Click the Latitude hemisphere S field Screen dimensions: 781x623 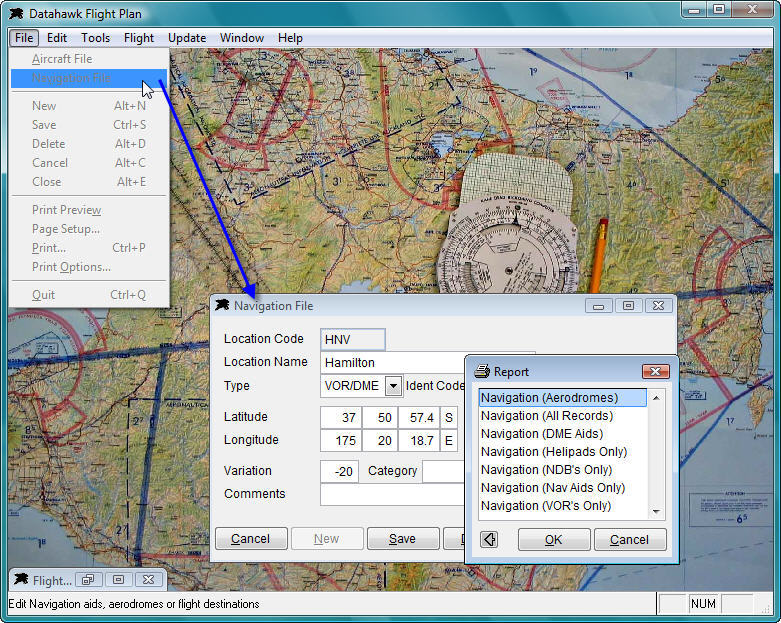[449, 417]
